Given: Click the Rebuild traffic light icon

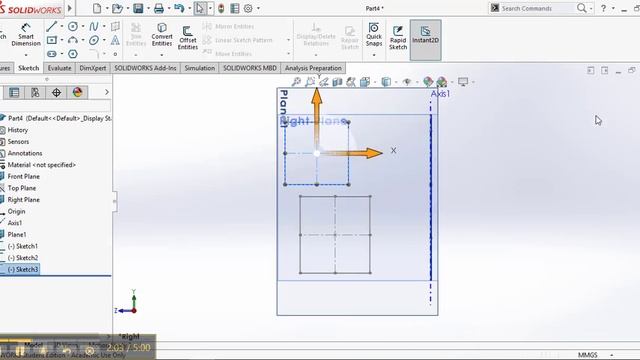Looking at the screenshot, I should pyautogui.click(x=221, y=8).
